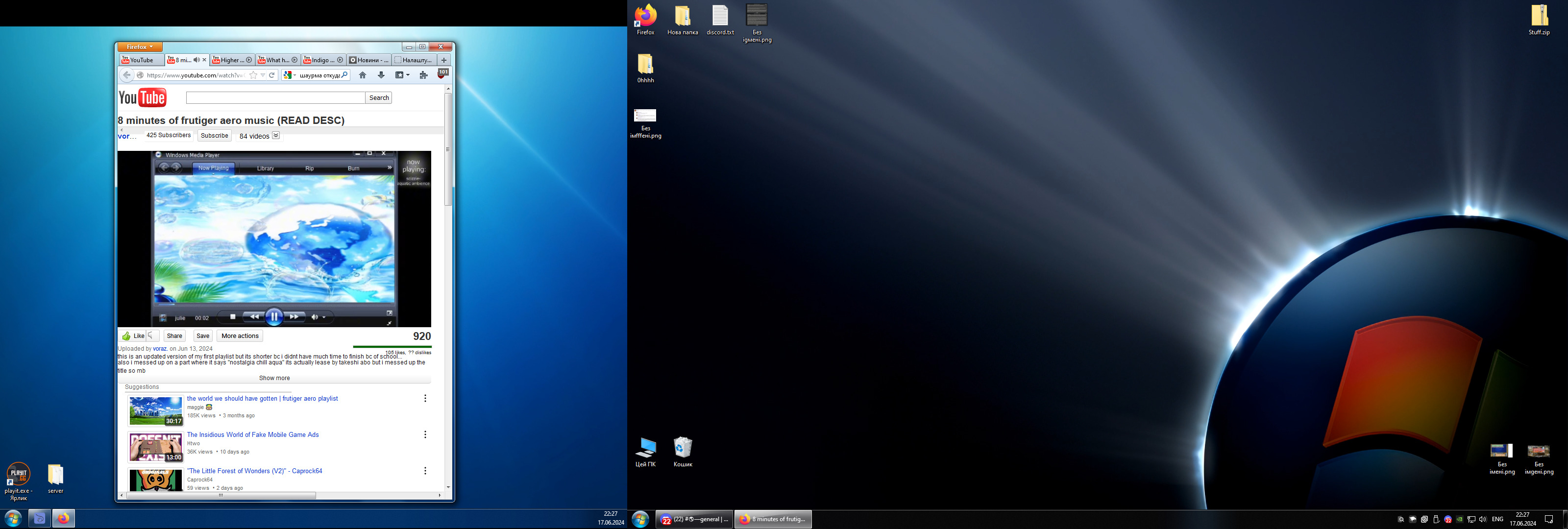Open the Firefox downloads arrow
The image size is (1568, 529).
point(381,75)
